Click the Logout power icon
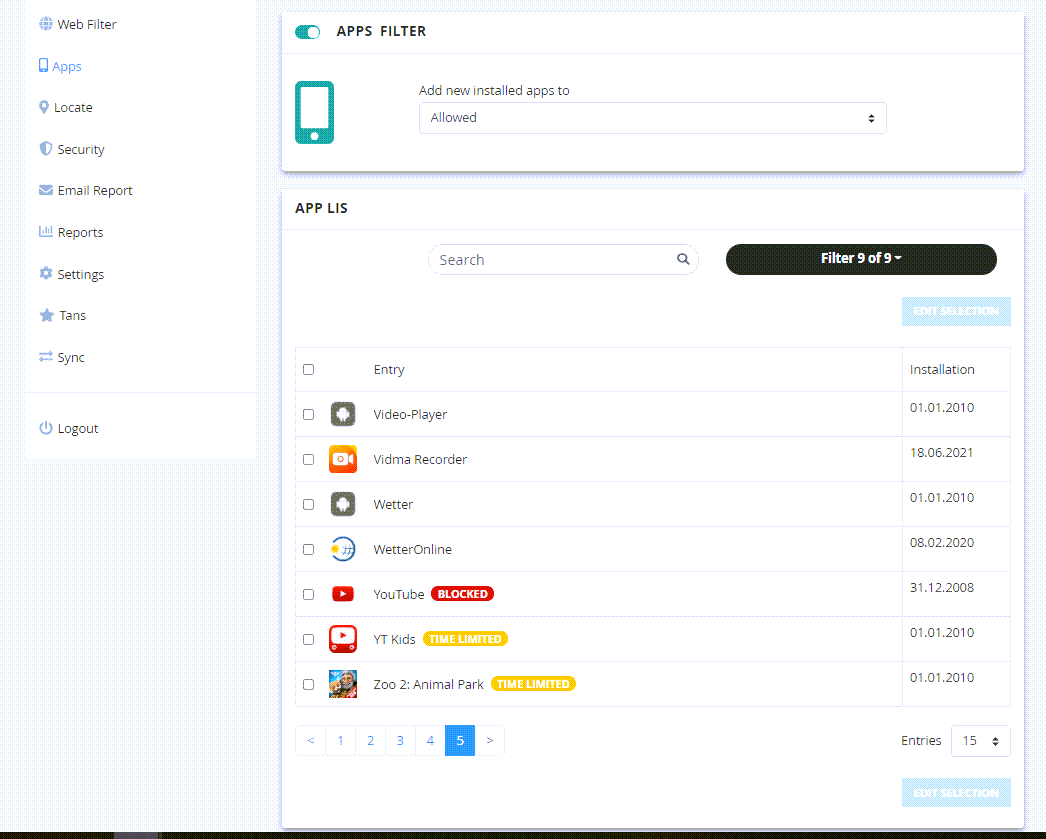 (46, 428)
